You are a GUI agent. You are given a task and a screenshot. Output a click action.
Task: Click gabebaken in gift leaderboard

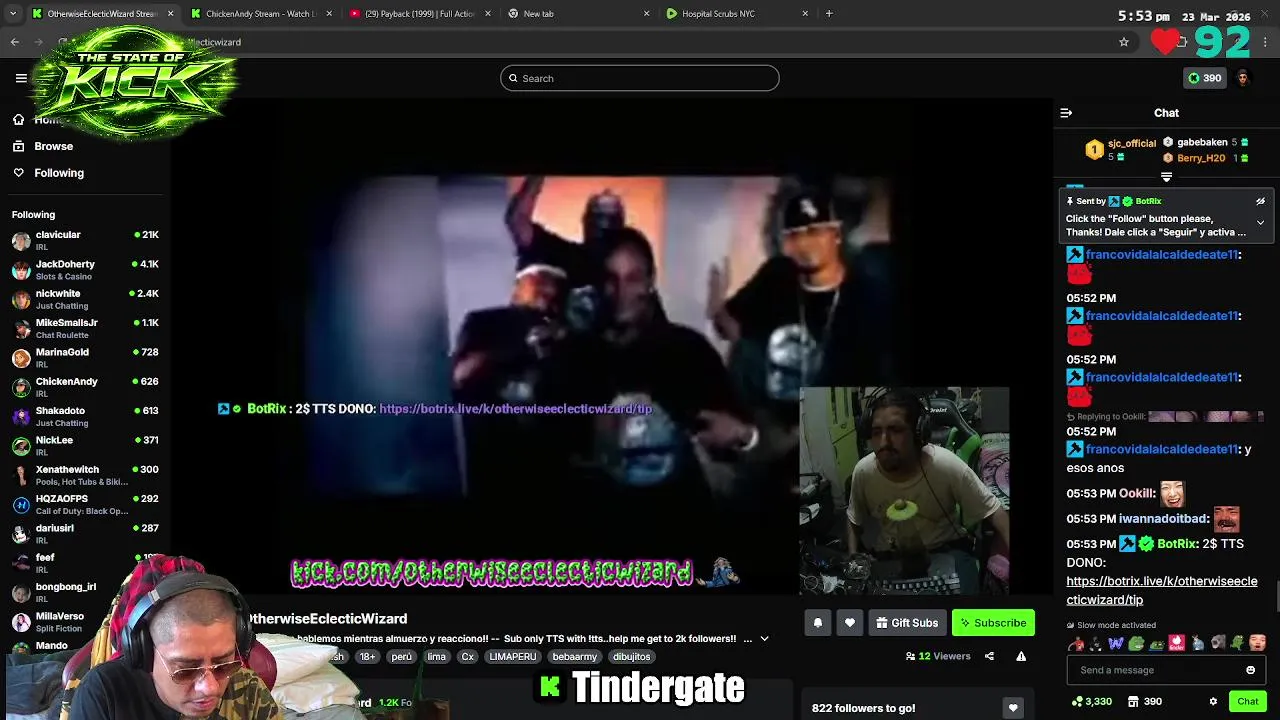tap(1202, 142)
